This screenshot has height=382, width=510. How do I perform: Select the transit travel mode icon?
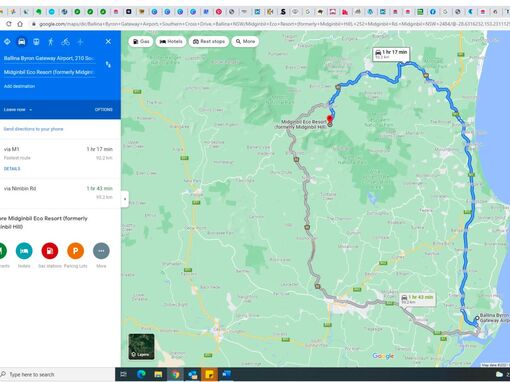pos(36,42)
